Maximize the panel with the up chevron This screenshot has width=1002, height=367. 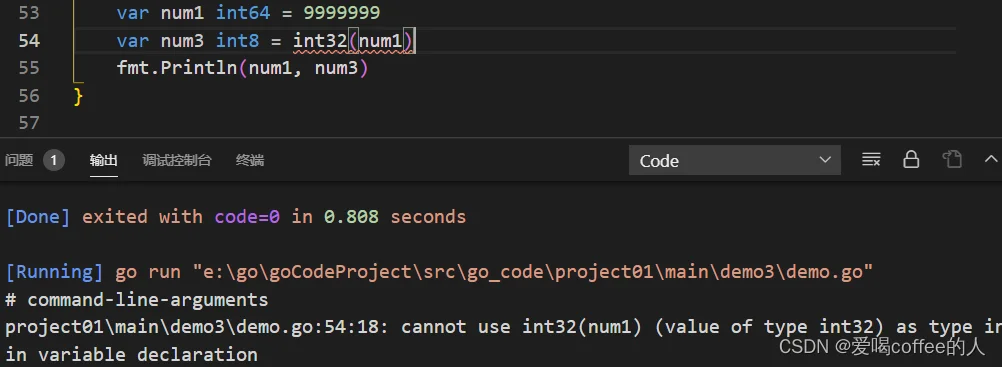[x=991, y=159]
